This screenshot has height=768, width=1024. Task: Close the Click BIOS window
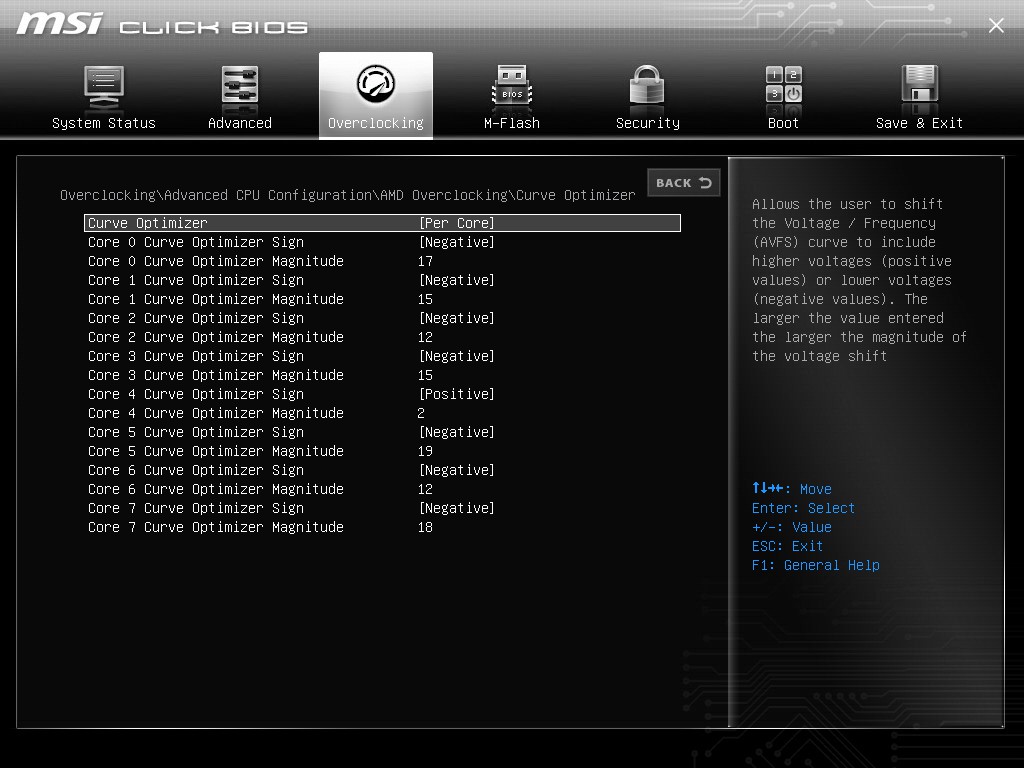[x=996, y=25]
